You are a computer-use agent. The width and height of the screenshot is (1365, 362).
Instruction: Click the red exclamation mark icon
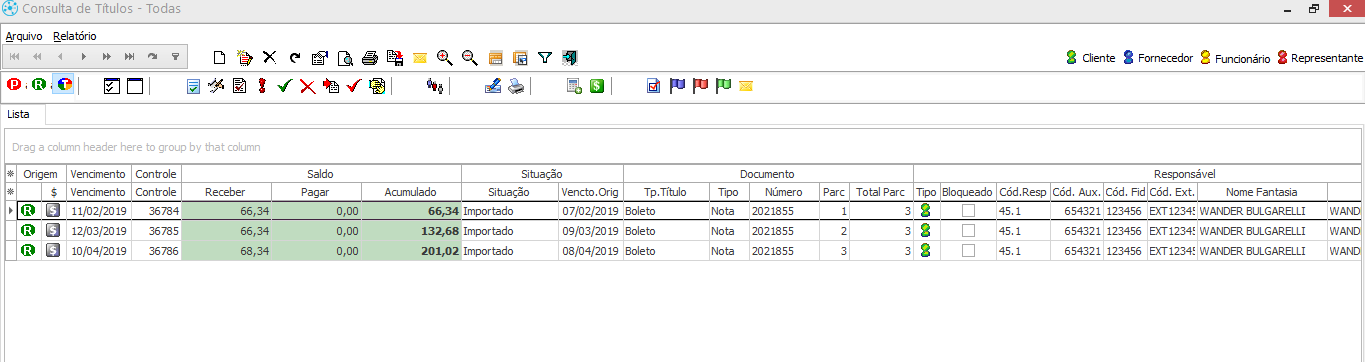tap(262, 86)
